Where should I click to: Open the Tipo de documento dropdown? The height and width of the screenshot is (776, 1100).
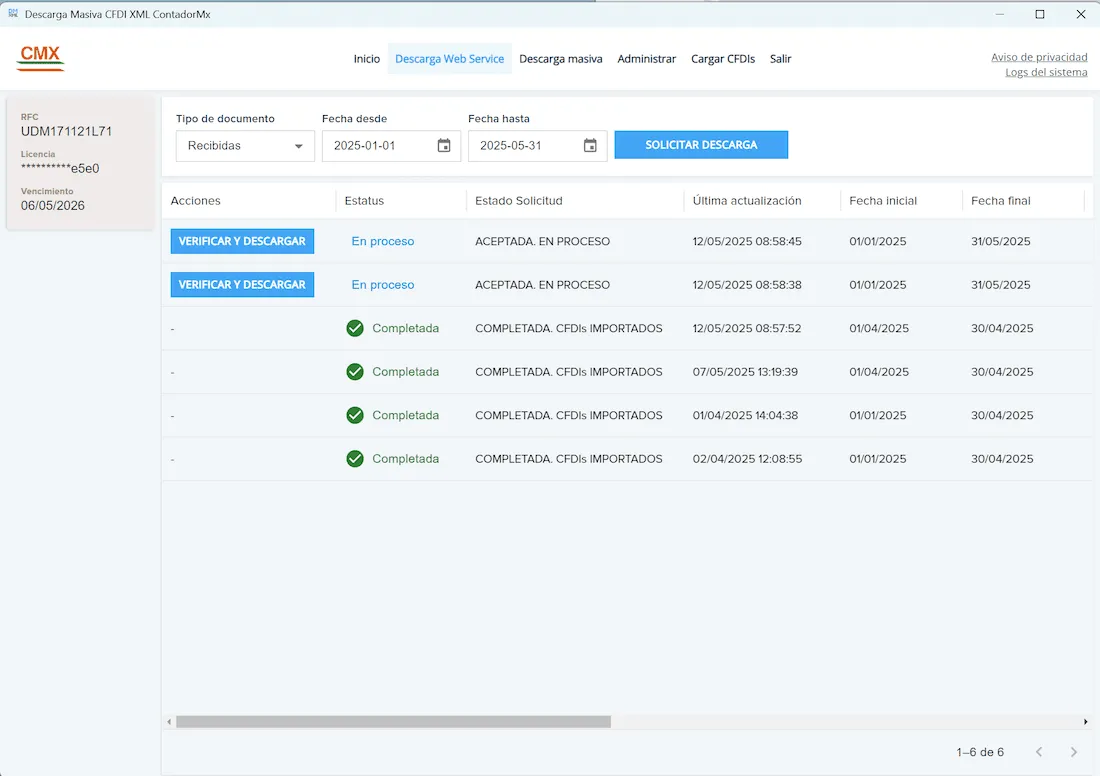click(x=244, y=145)
